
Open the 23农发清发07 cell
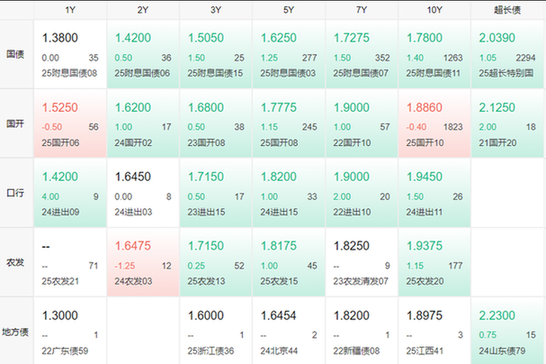coord(361,262)
